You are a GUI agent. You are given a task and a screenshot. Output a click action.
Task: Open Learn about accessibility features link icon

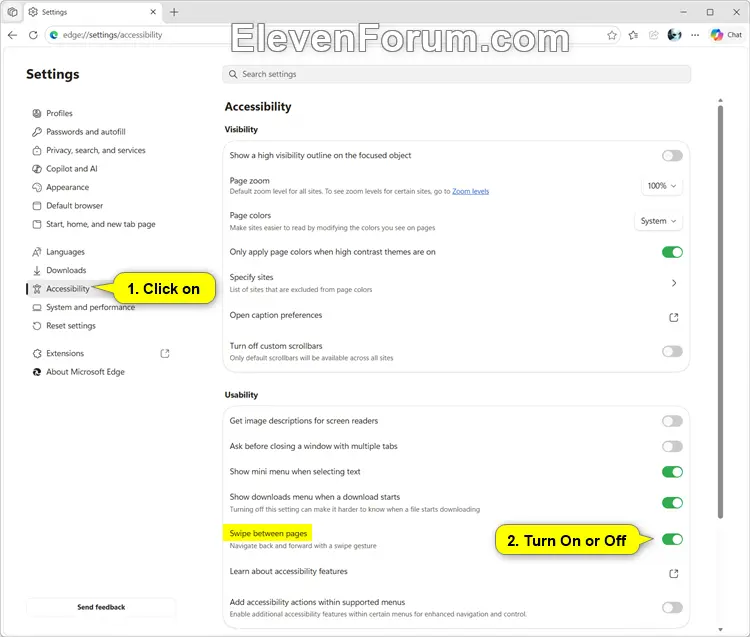tap(674, 573)
